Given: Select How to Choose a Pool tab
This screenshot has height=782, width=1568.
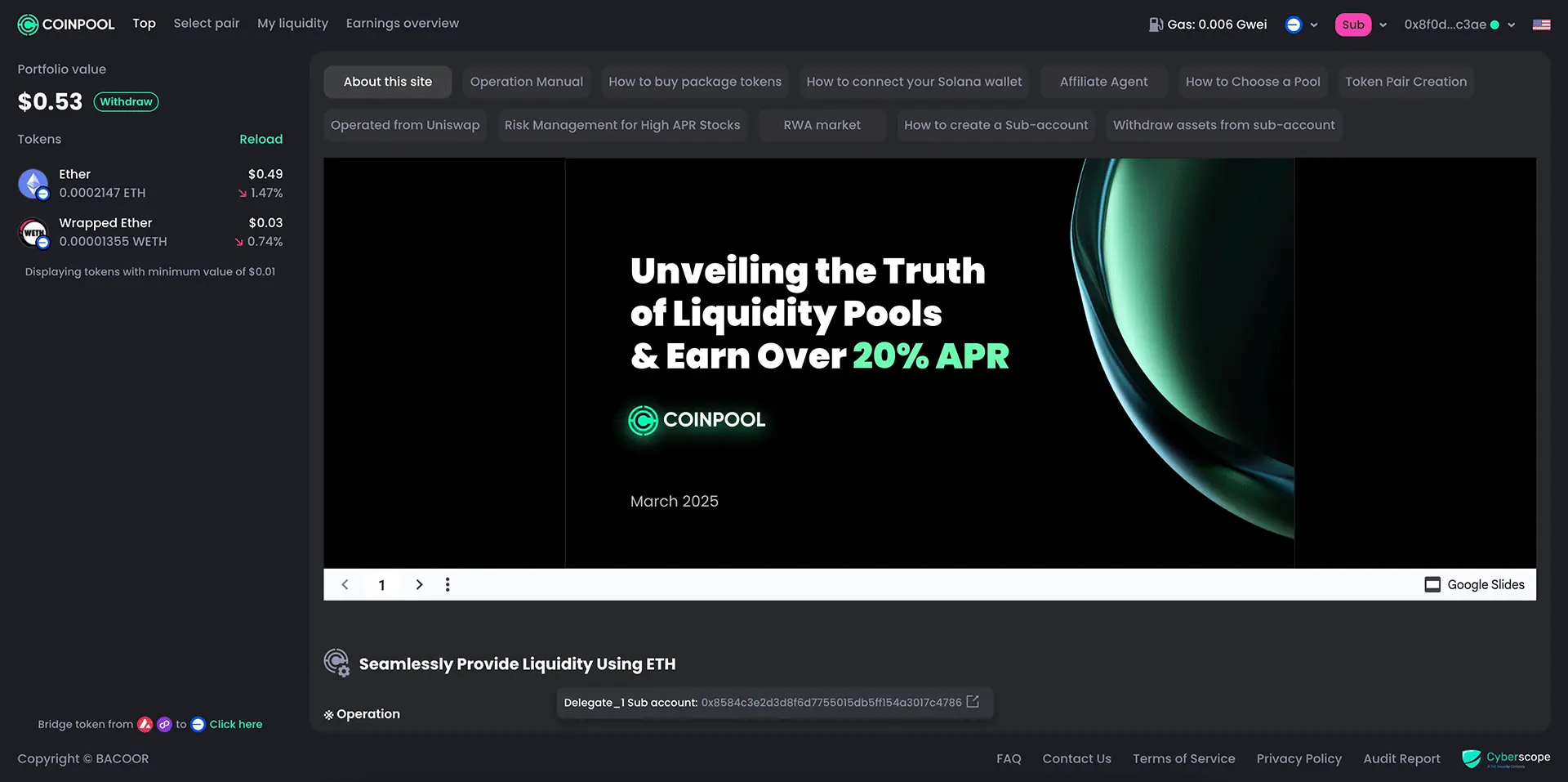Looking at the screenshot, I should click(1253, 82).
